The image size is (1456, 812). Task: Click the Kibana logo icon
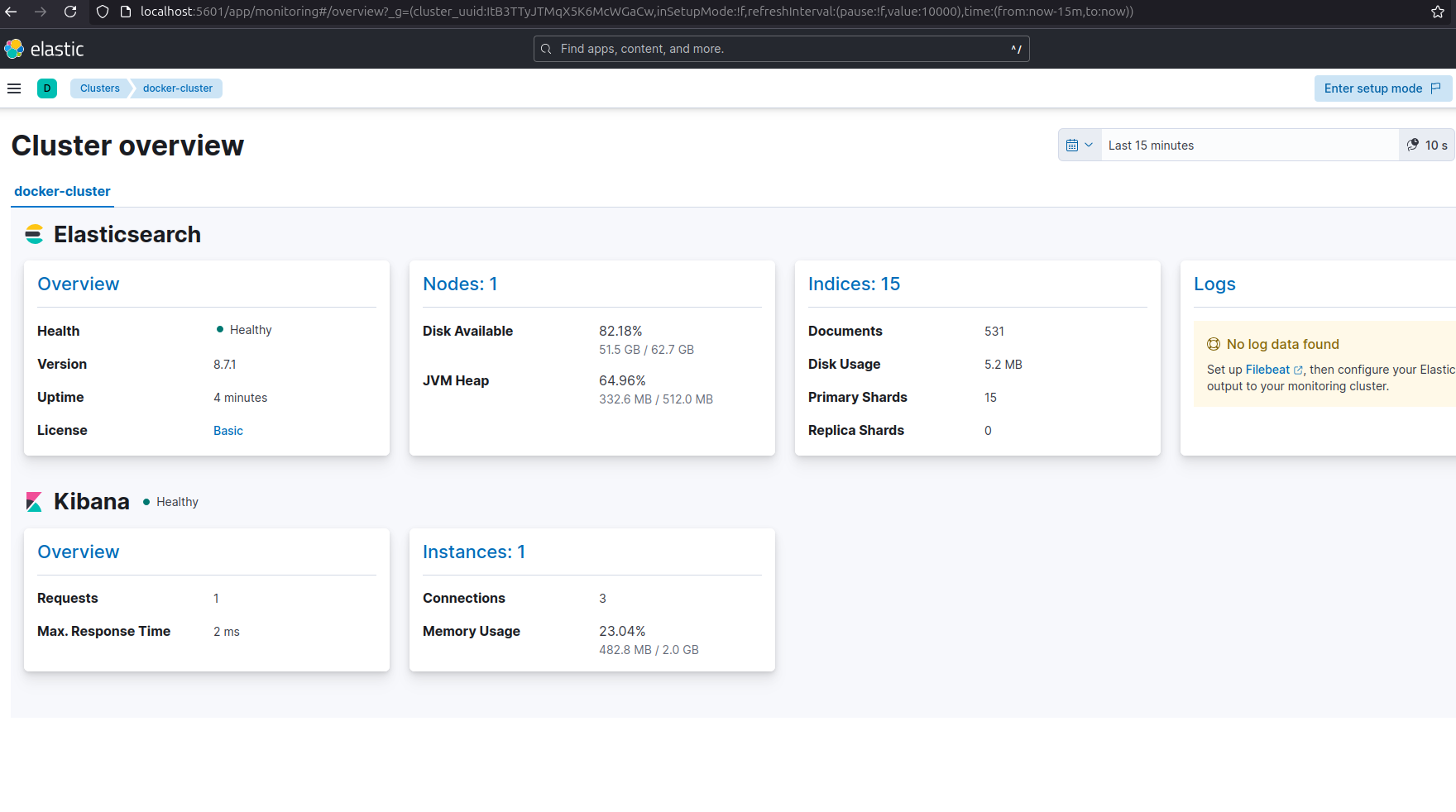click(x=34, y=502)
